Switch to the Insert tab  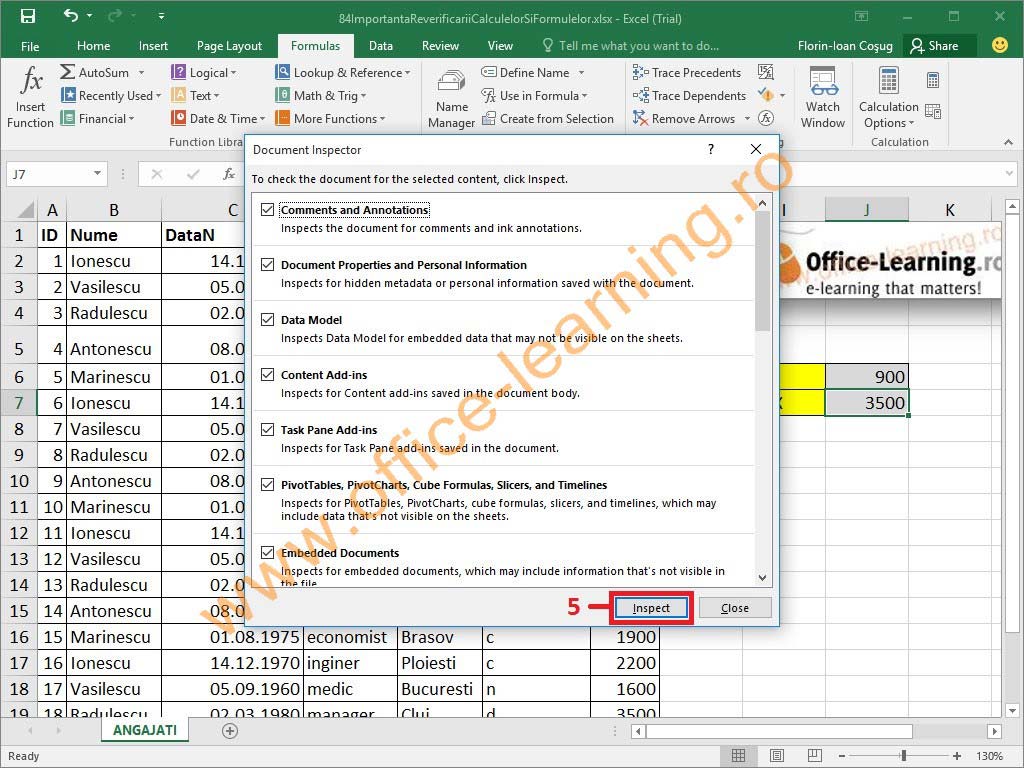153,46
